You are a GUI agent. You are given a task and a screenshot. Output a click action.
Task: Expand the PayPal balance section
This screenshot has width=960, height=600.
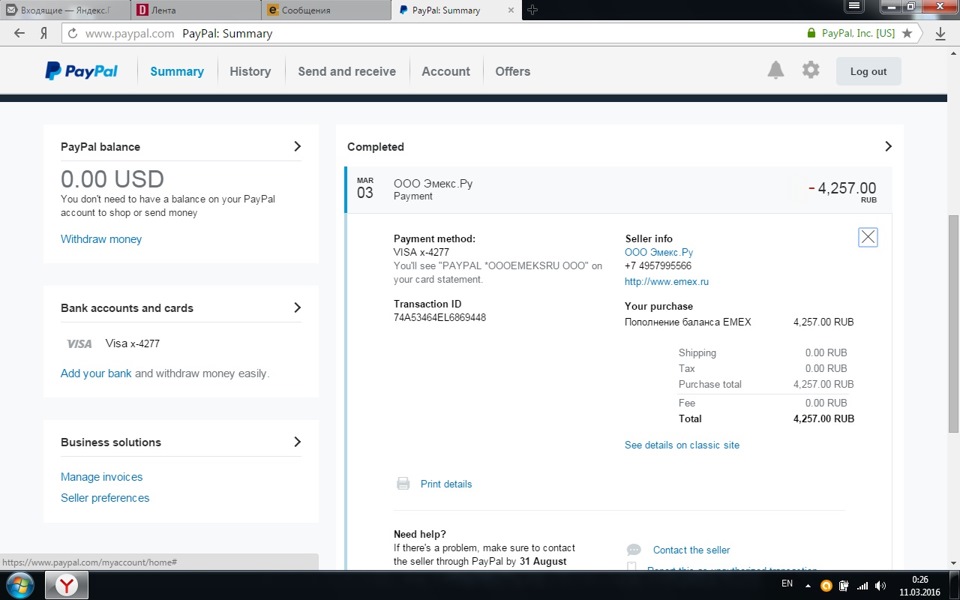pyautogui.click(x=298, y=146)
